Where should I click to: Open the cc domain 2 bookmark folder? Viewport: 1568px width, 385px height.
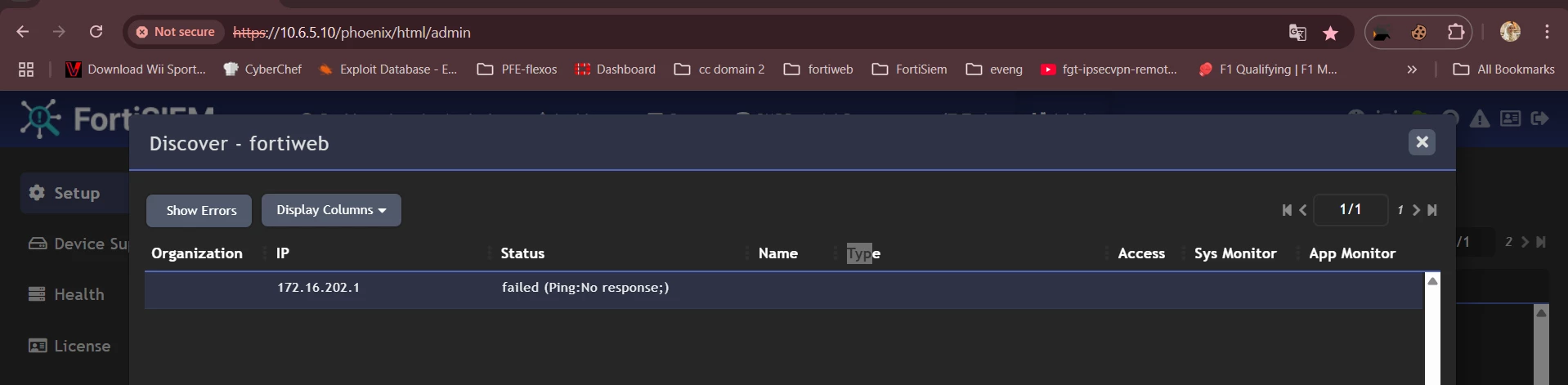(719, 69)
